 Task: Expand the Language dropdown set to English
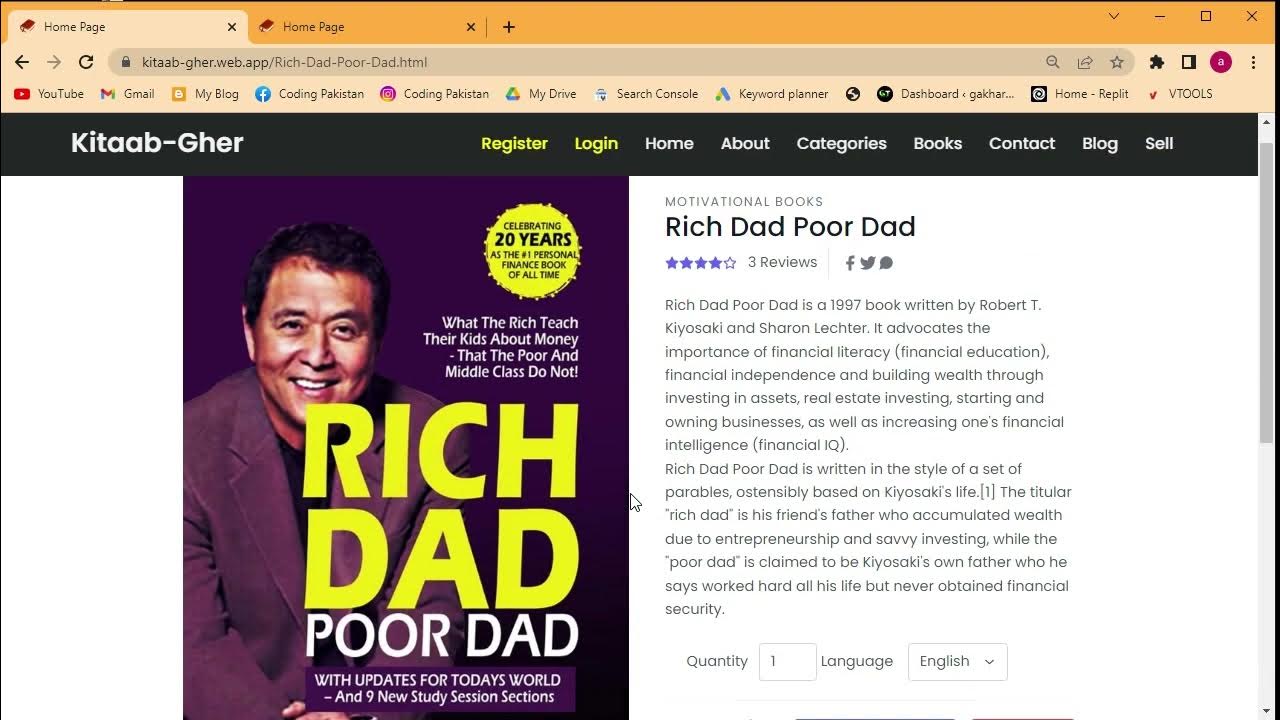tap(957, 662)
